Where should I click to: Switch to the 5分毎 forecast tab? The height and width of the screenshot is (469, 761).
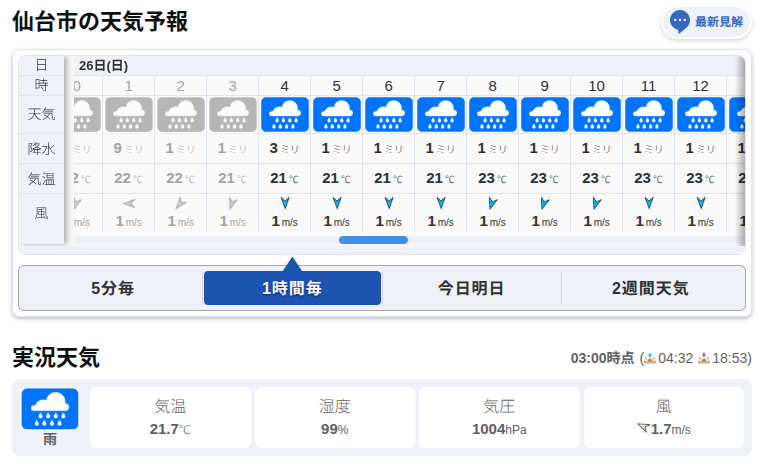(112, 288)
